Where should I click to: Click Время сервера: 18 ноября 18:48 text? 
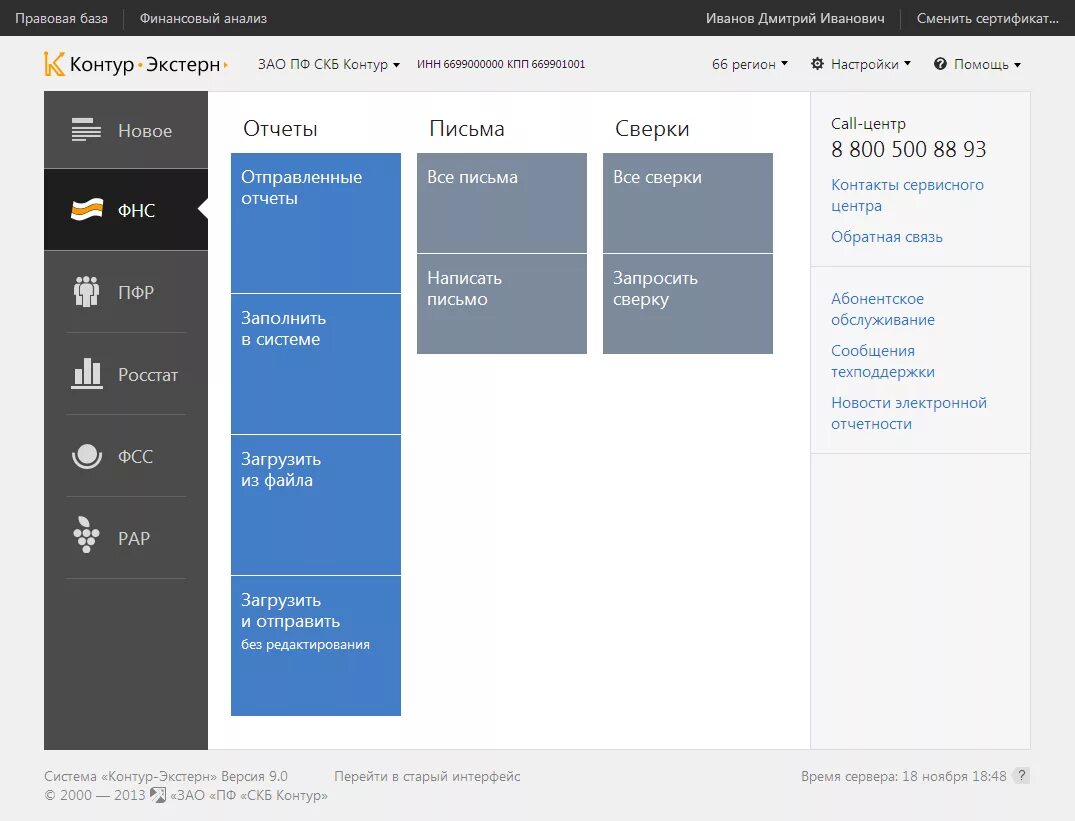click(904, 776)
